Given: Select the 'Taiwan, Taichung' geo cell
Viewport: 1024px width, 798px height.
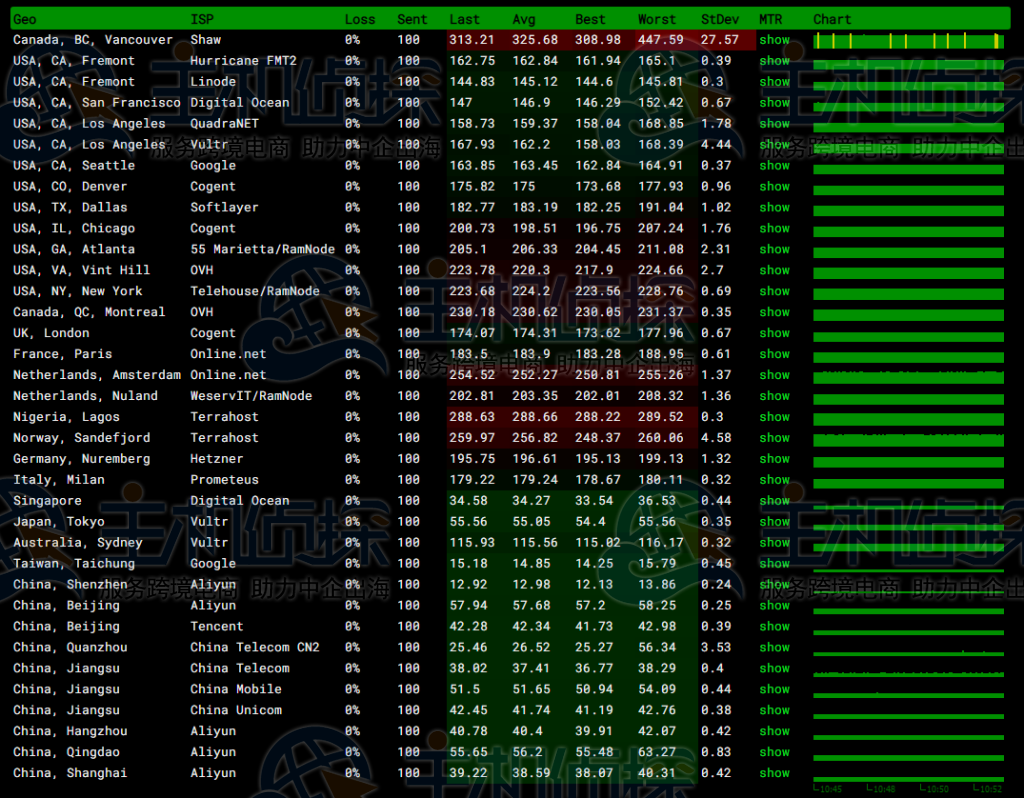Looking at the screenshot, I should pos(74,563).
